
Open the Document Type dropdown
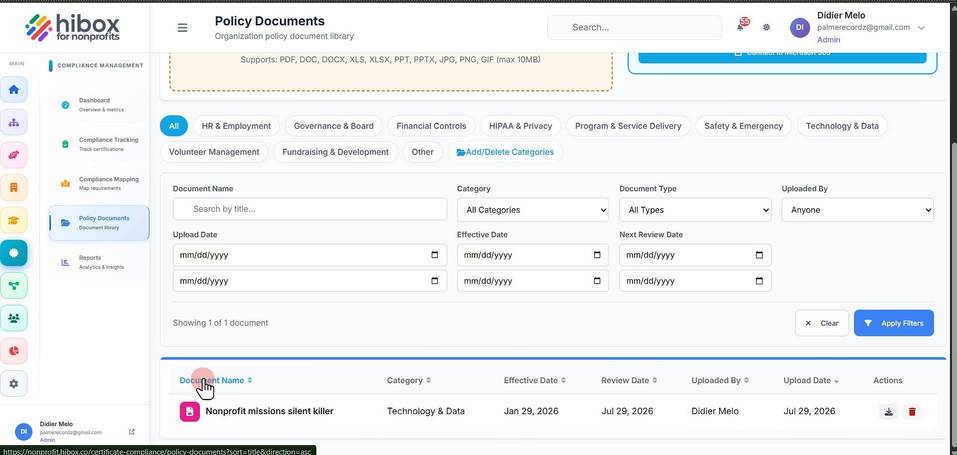point(695,209)
